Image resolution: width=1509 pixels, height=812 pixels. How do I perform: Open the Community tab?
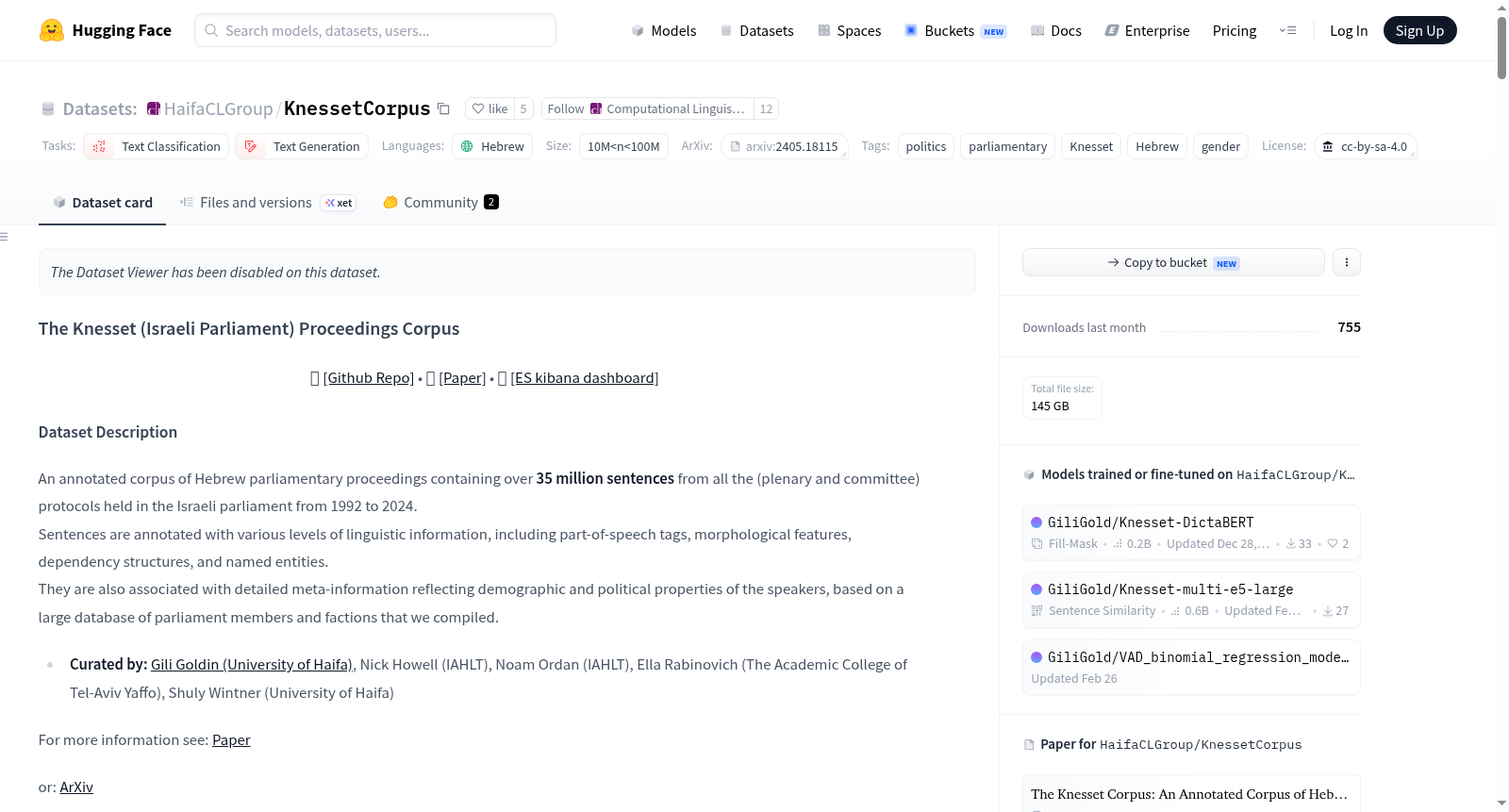coord(440,203)
